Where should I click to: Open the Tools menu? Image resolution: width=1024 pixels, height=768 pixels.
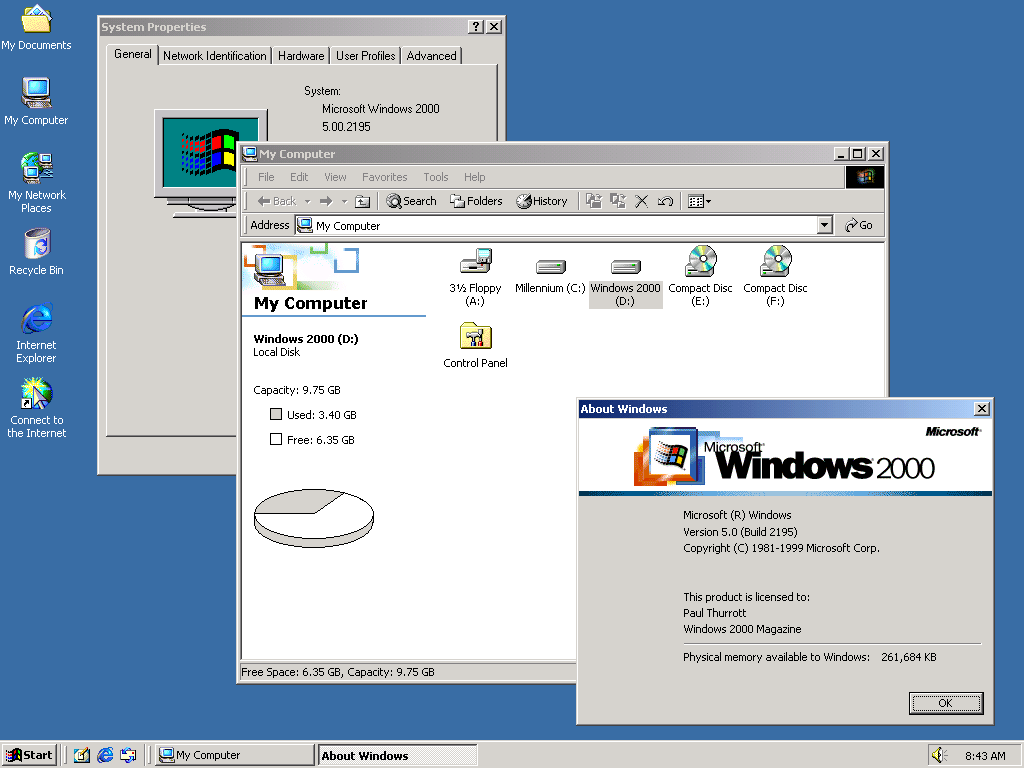pos(436,177)
